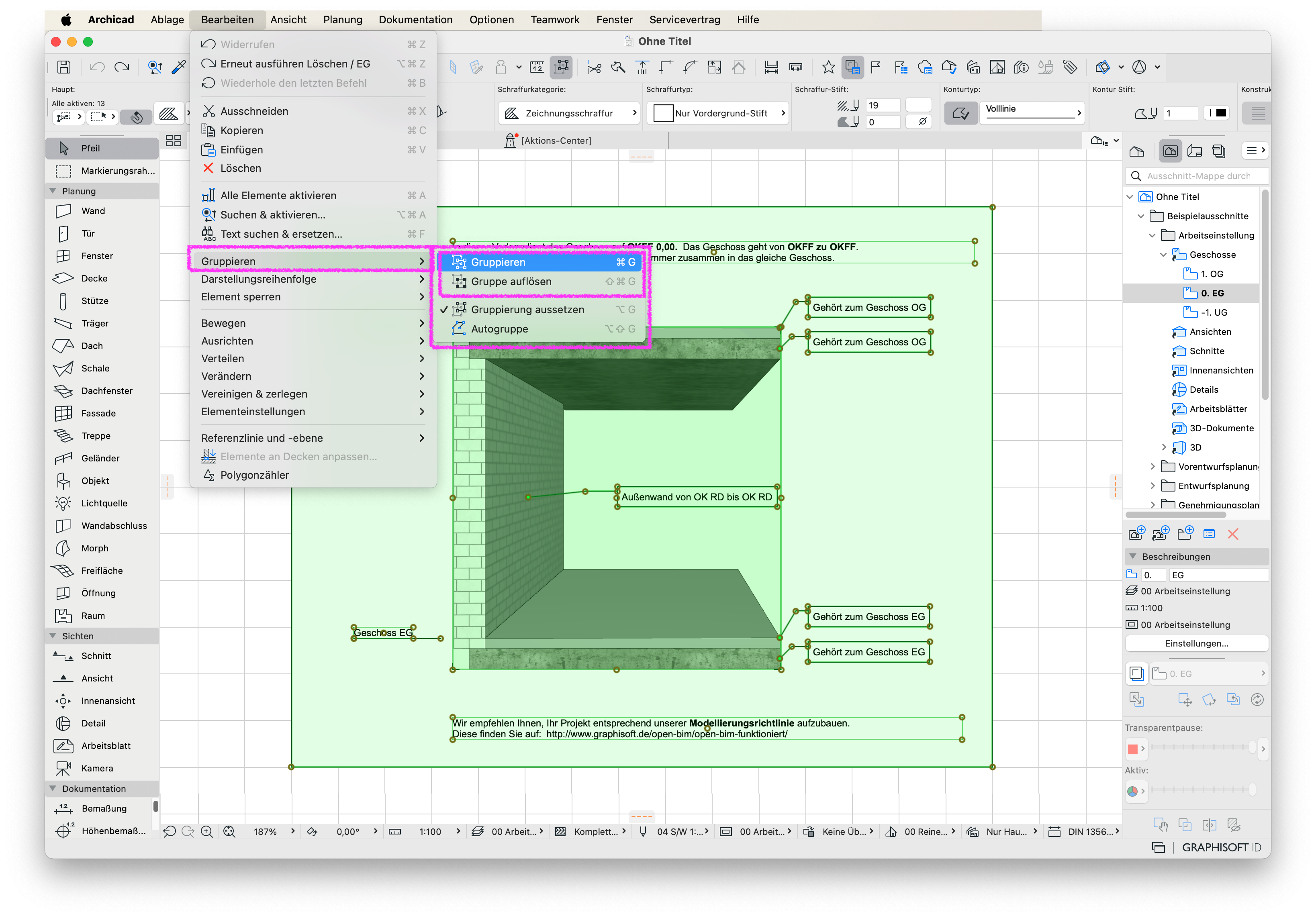Collapse the Geschosse tree node
This screenshot has width=1316, height=918.
[1163, 255]
